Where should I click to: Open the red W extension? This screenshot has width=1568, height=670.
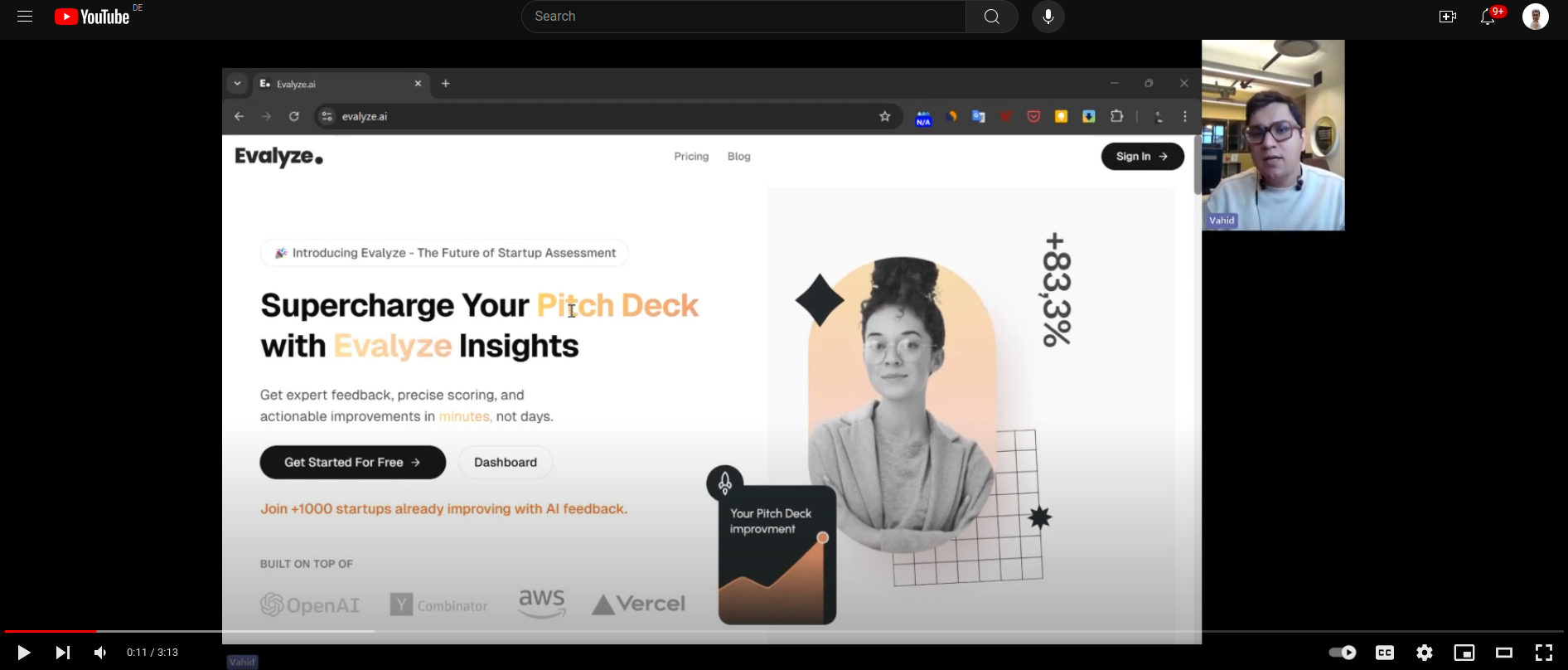click(1006, 117)
